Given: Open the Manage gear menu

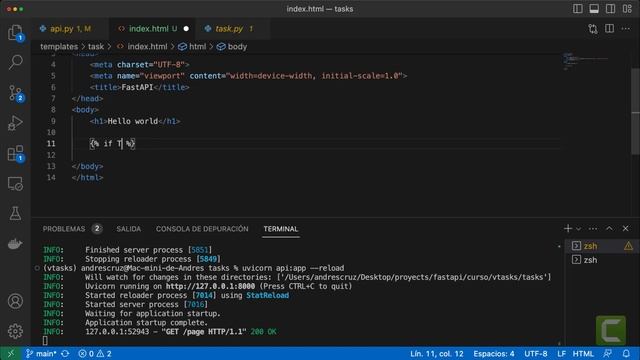Looking at the screenshot, I should pos(16,331).
